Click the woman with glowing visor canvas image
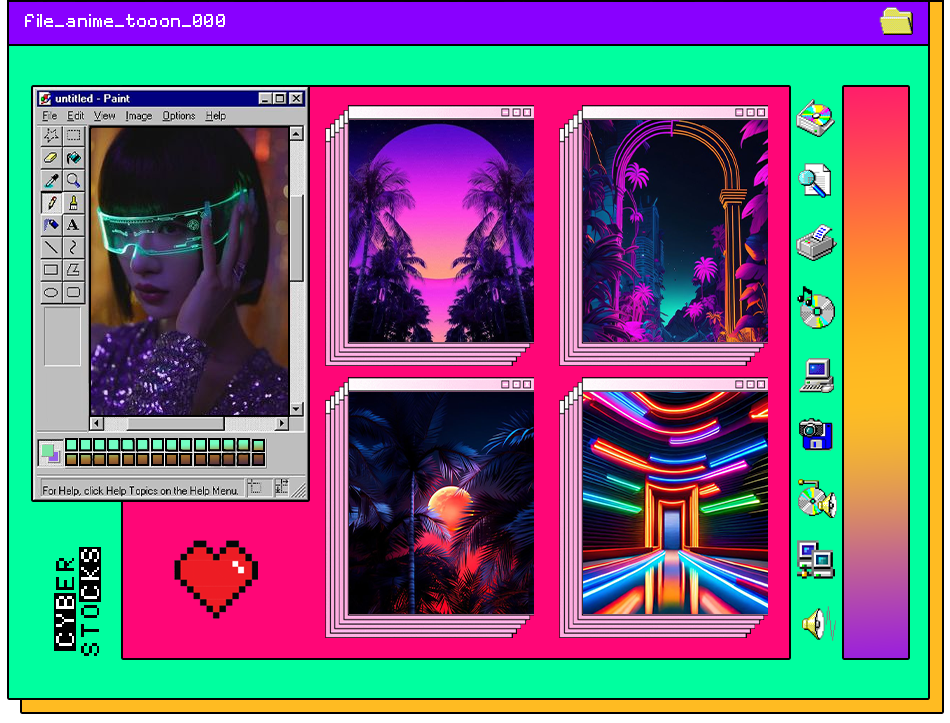The height and width of the screenshot is (723, 950). click(x=190, y=271)
